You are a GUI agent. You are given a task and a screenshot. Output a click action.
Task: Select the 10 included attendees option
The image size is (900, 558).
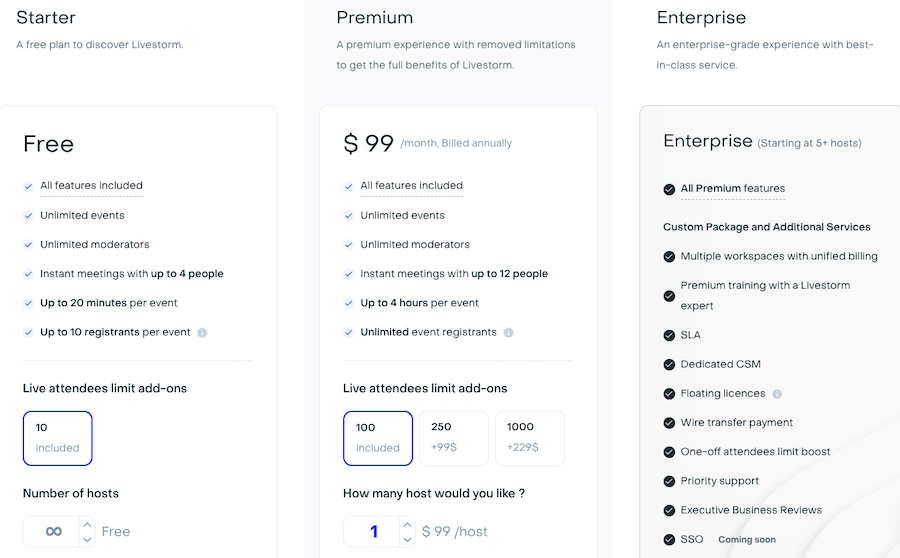click(58, 438)
